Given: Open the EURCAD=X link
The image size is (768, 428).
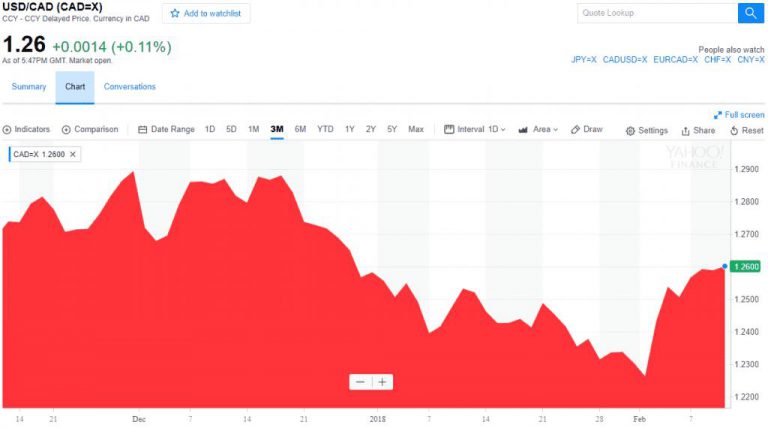Looking at the screenshot, I should click(x=675, y=60).
